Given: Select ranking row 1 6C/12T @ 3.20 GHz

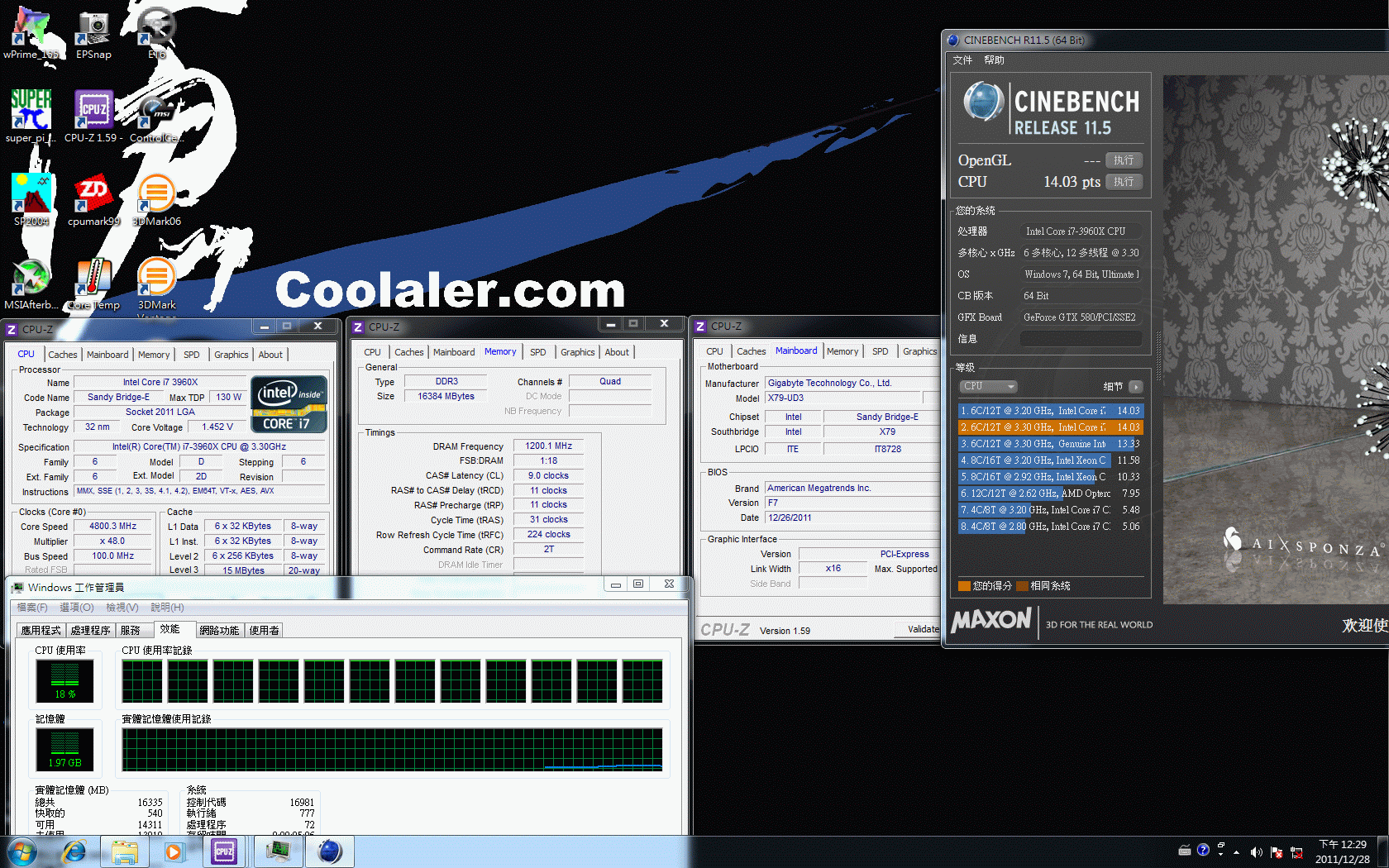Looking at the screenshot, I should coord(1051,411).
